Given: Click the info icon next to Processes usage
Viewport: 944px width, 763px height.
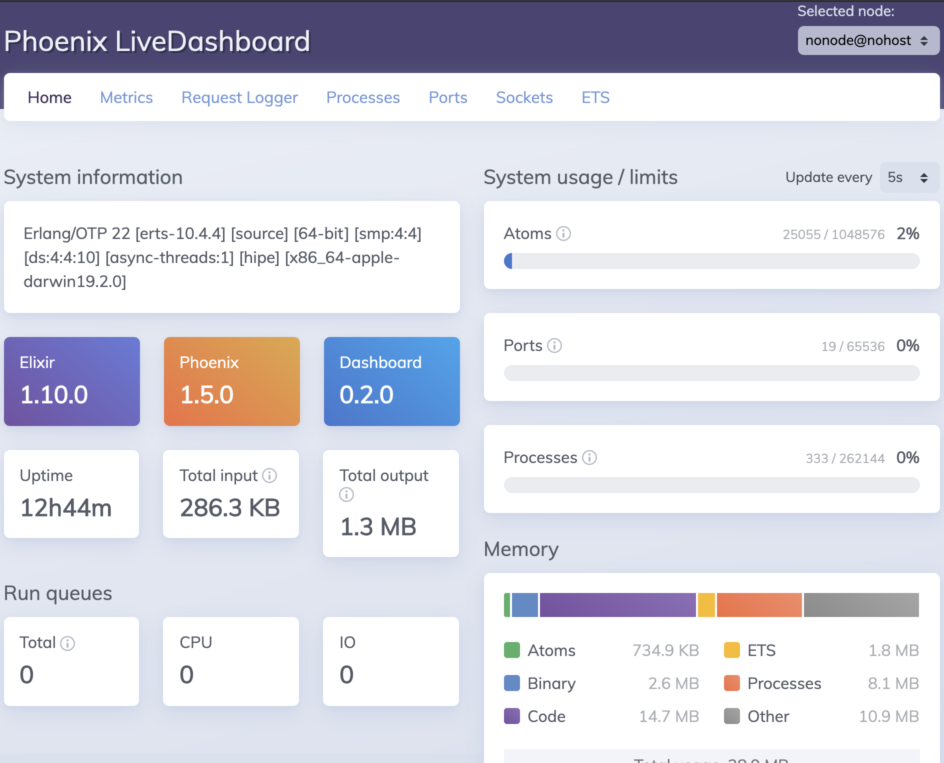Looking at the screenshot, I should 589,458.
